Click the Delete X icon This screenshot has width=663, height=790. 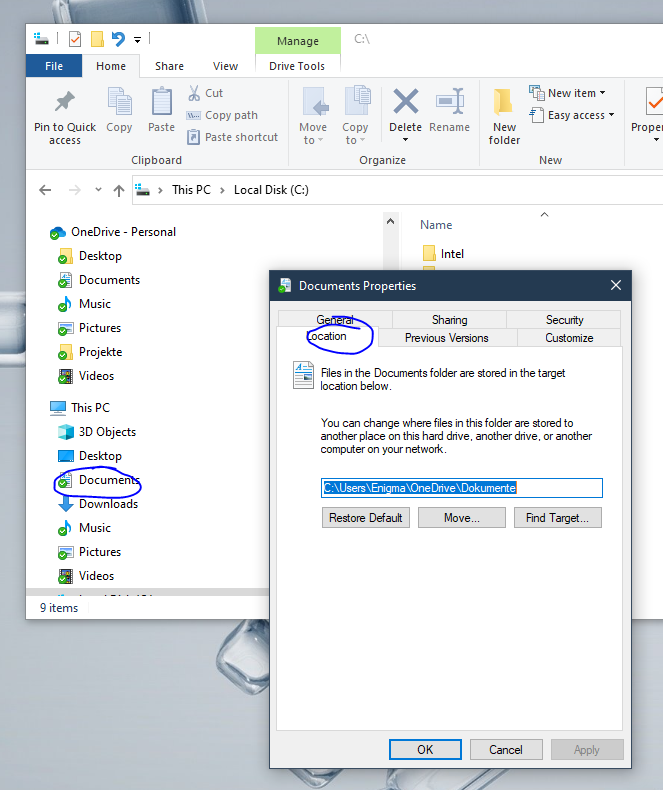pyautogui.click(x=406, y=101)
